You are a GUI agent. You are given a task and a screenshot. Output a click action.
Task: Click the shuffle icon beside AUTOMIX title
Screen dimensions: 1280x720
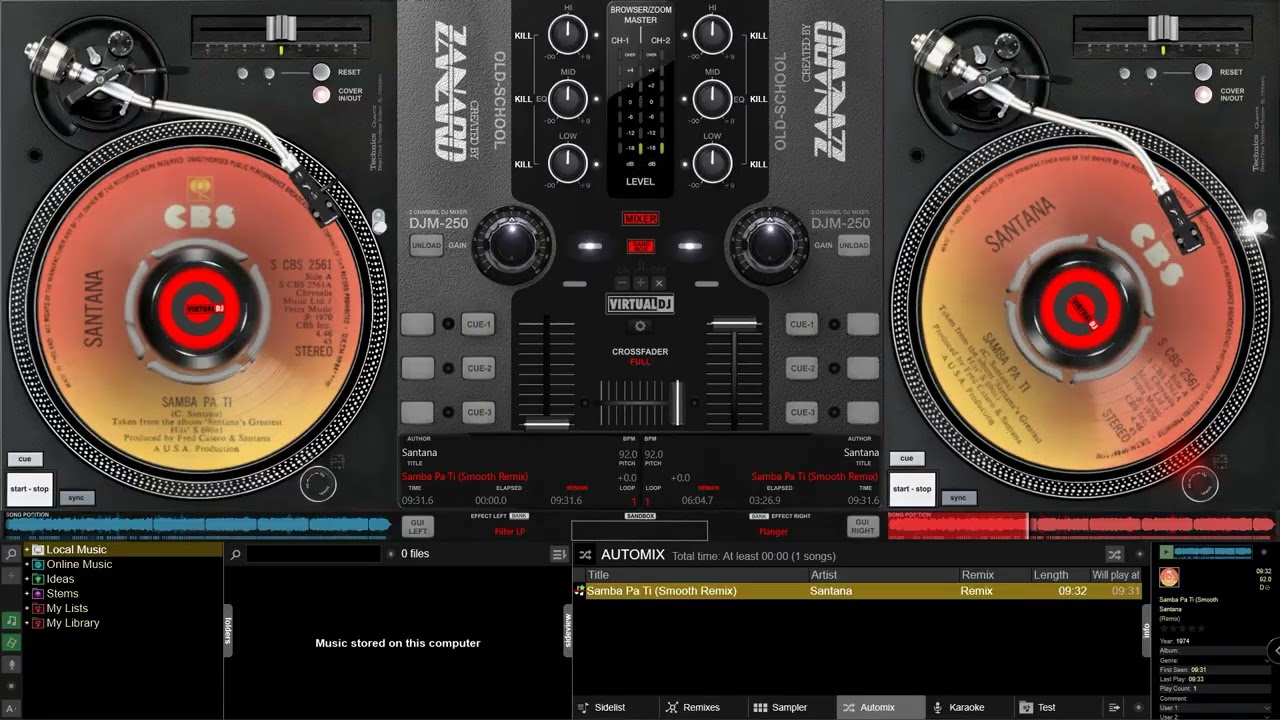(x=585, y=554)
